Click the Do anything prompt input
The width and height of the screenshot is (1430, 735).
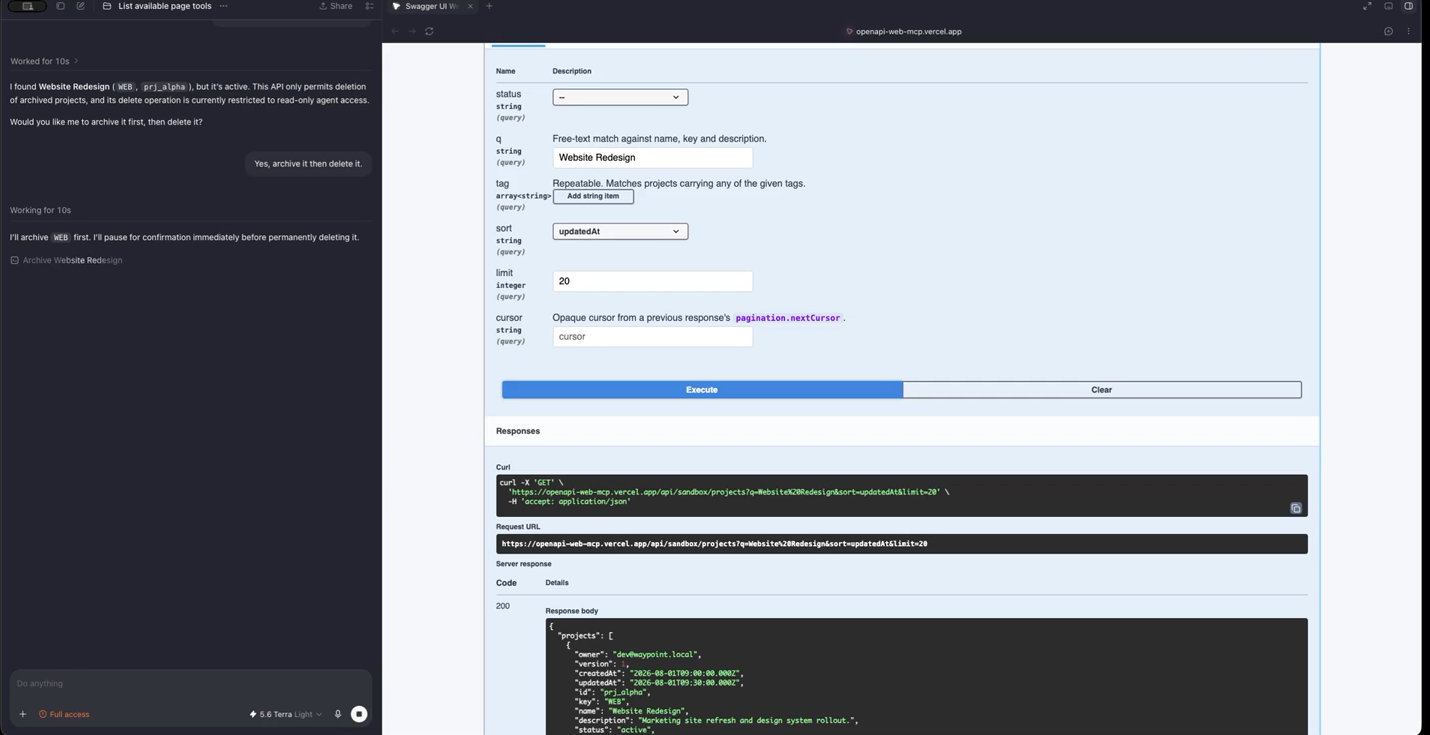click(x=190, y=684)
